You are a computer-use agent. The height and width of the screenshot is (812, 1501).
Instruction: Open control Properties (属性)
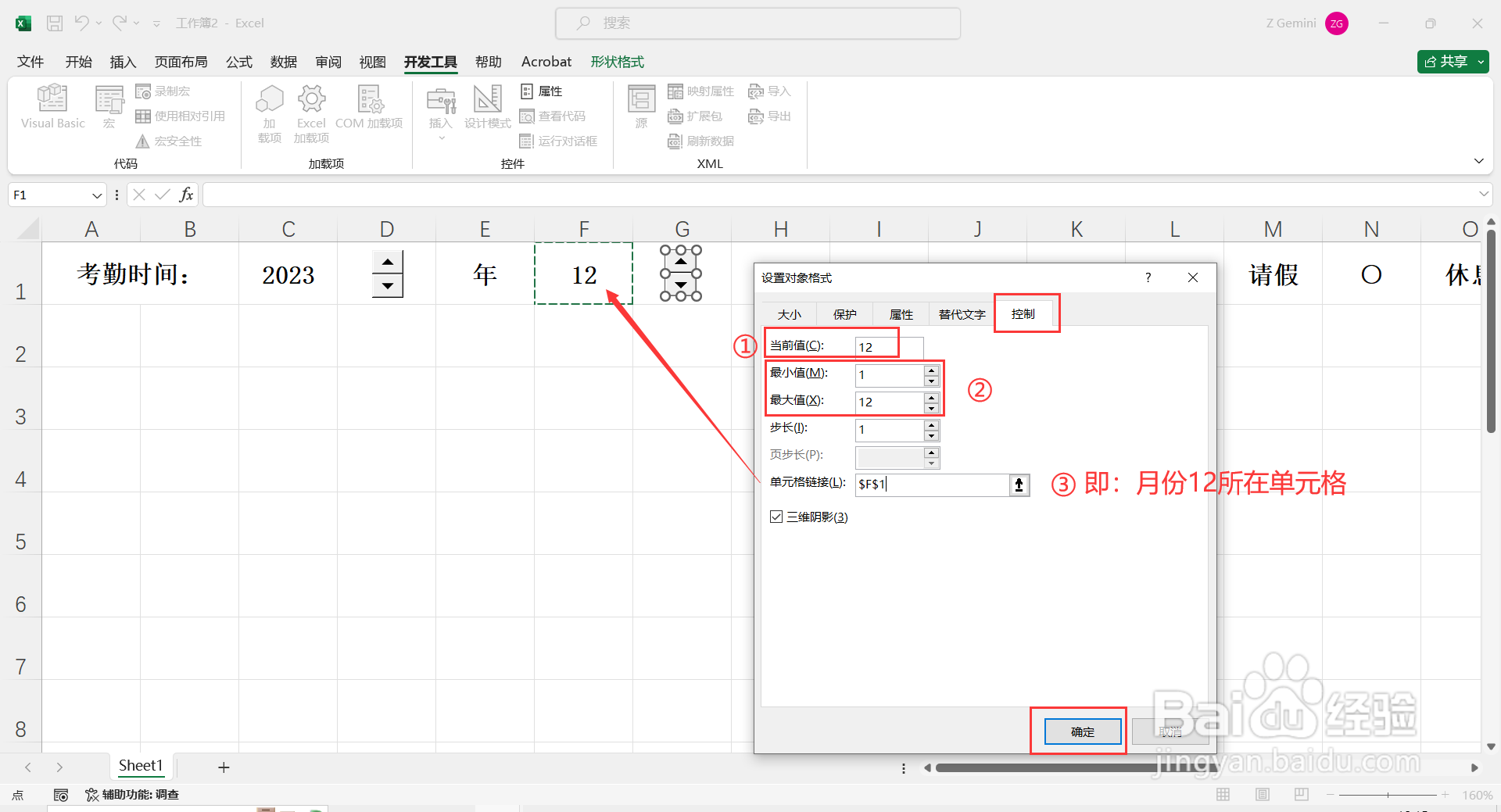click(541, 91)
